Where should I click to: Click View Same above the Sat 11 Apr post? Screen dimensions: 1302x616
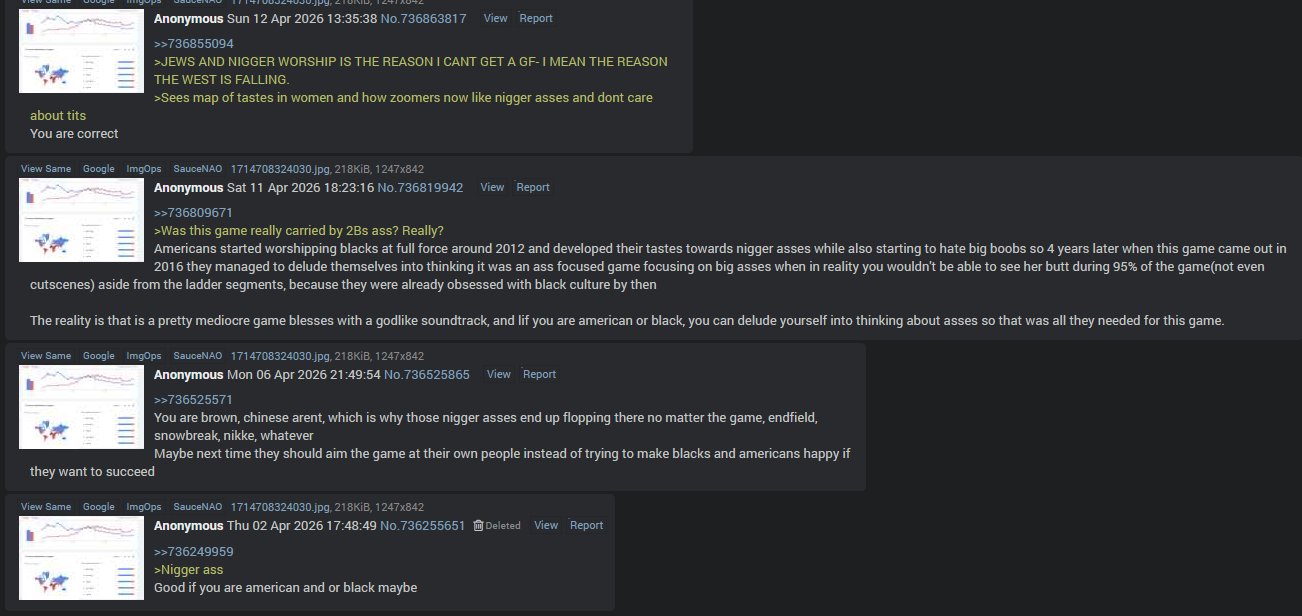46,169
